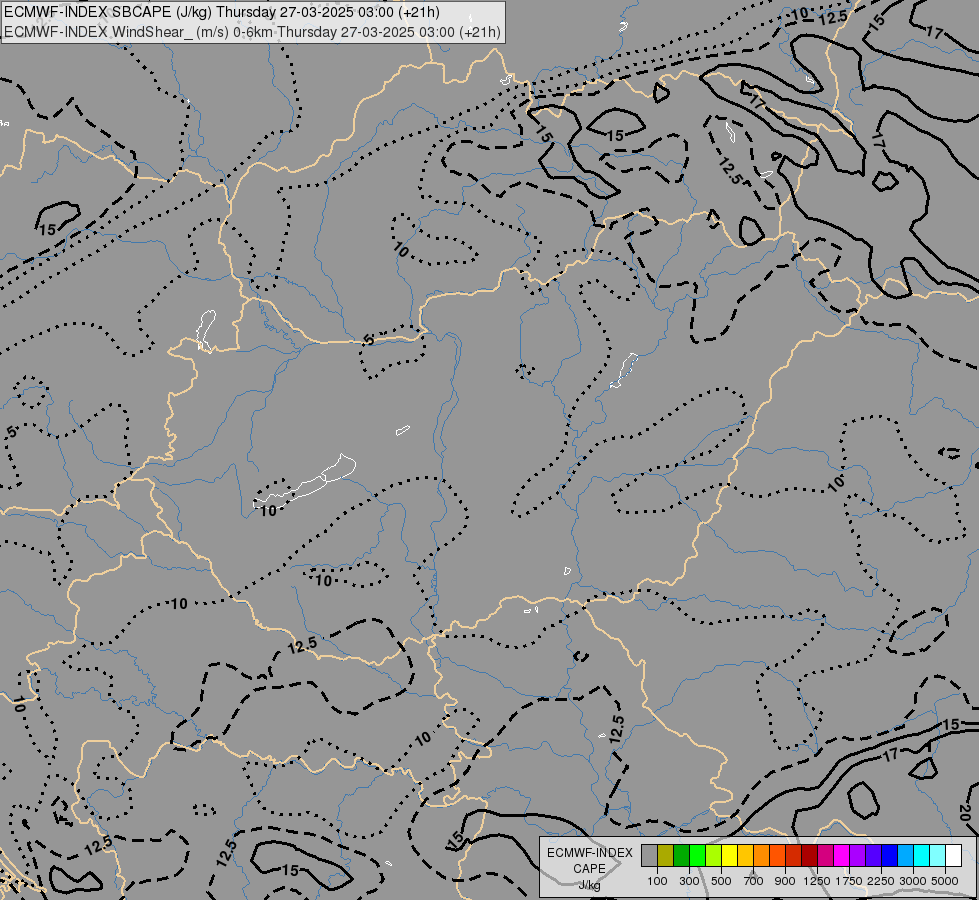The image size is (979, 900).
Task: Click the 2250 legend value
Action: (x=881, y=881)
